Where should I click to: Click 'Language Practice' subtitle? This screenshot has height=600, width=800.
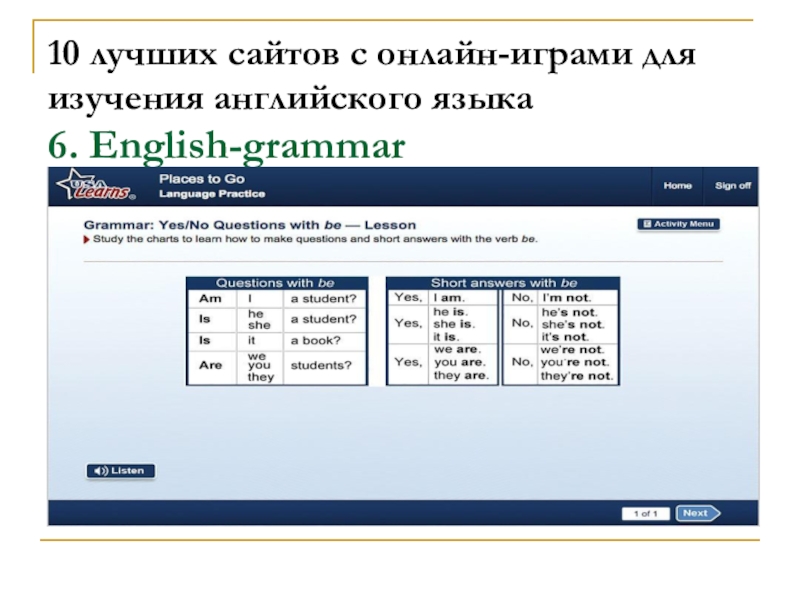point(212,194)
